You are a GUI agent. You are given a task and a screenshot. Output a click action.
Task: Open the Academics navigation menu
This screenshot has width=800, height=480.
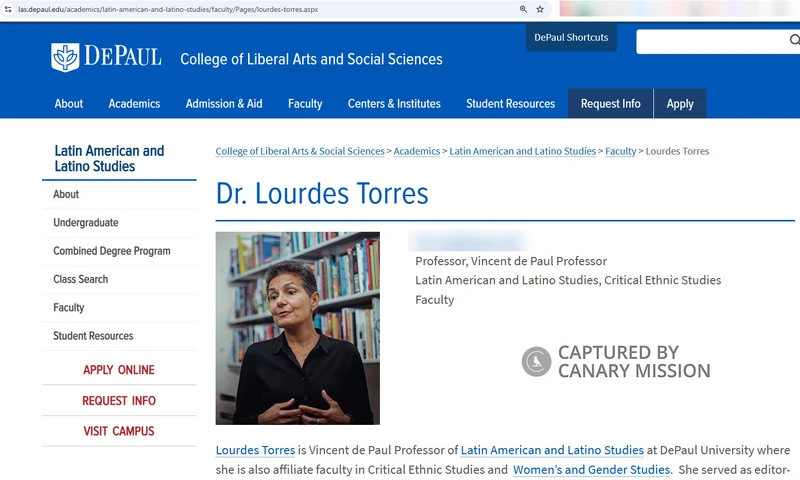[134, 104]
